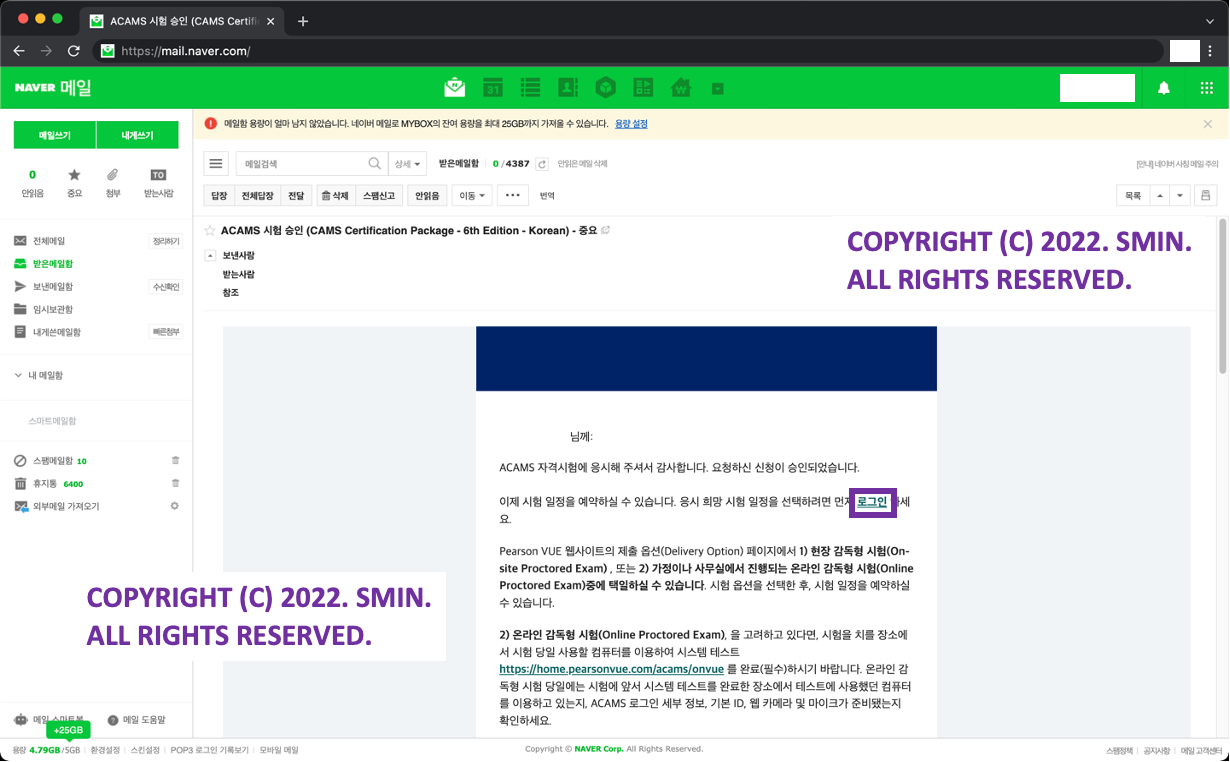Click 스팸신고 report spam button
This screenshot has width=1230, height=762.
(380, 196)
